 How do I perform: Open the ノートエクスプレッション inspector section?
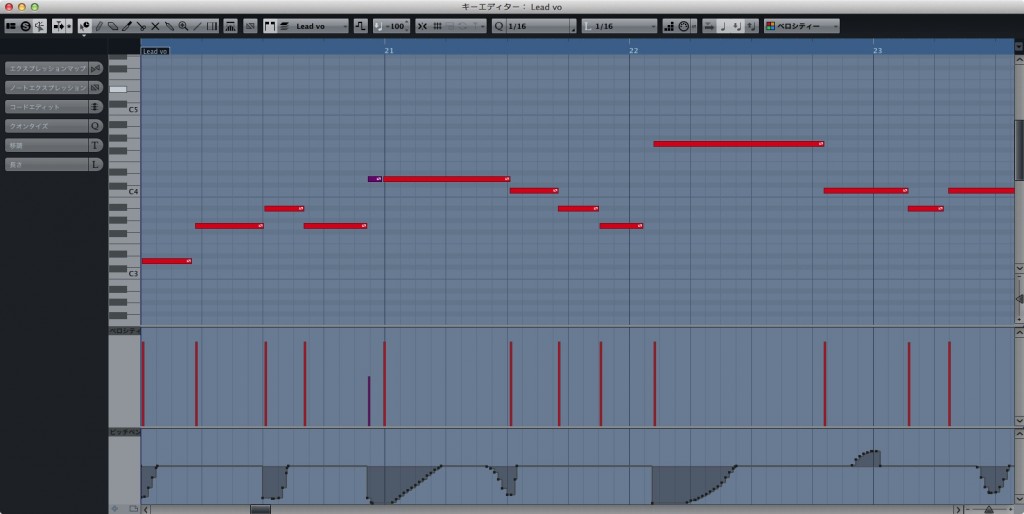click(47, 88)
